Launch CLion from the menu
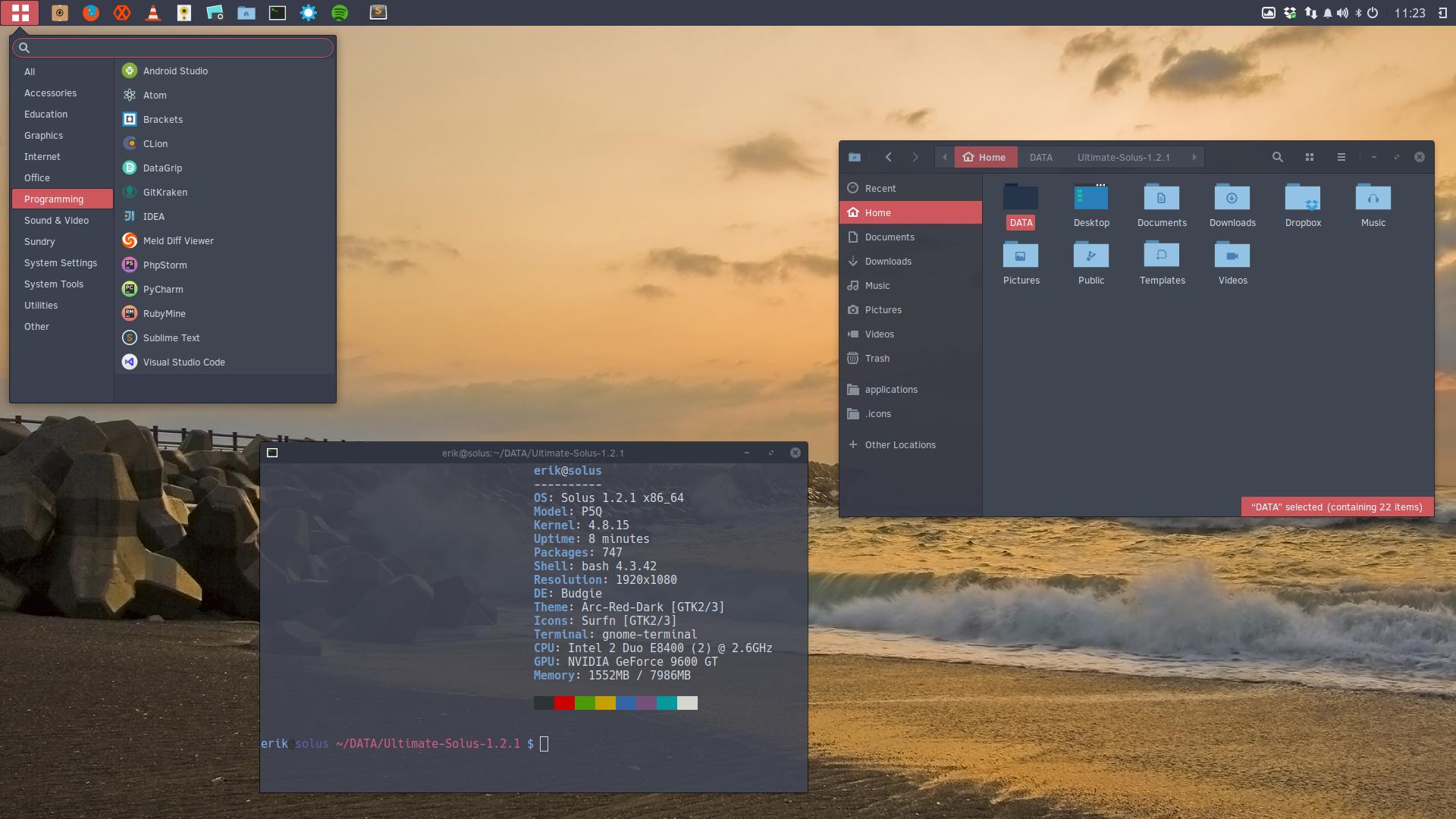The height and width of the screenshot is (819, 1456). click(x=225, y=143)
